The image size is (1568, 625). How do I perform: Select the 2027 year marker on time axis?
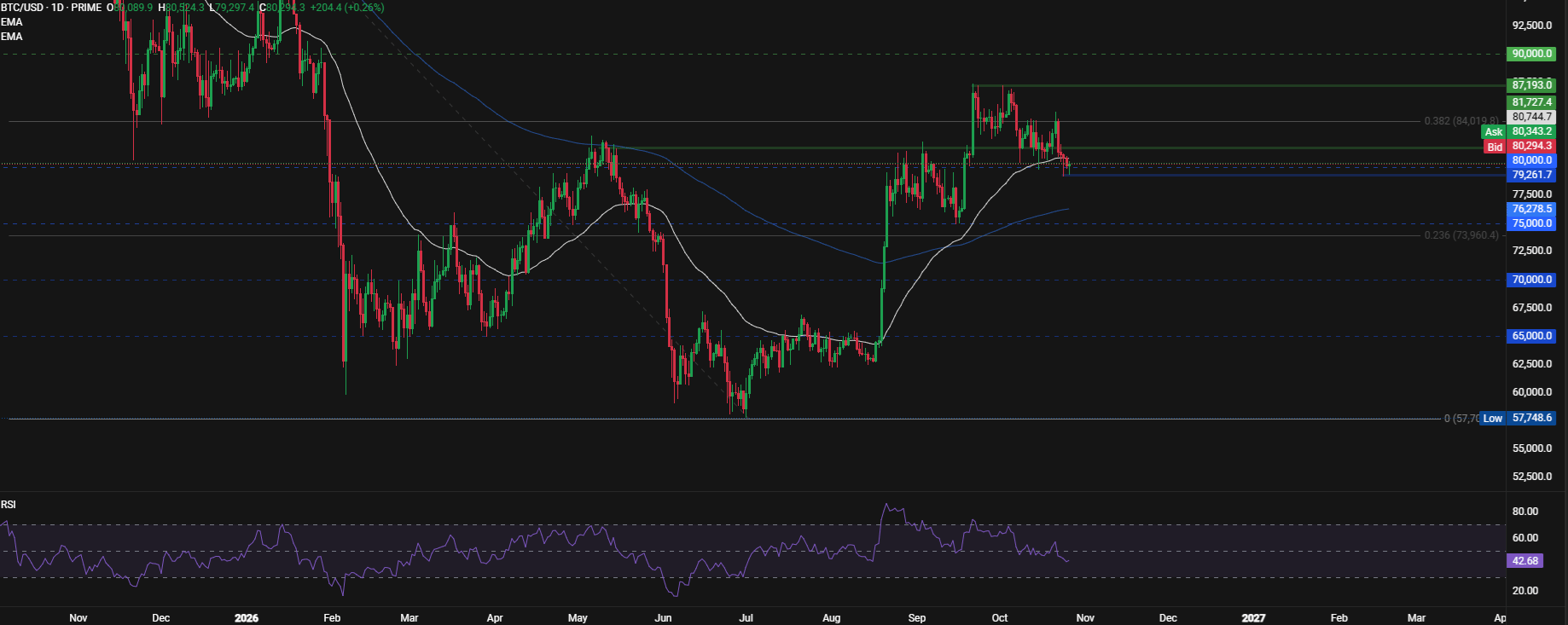1253,618
